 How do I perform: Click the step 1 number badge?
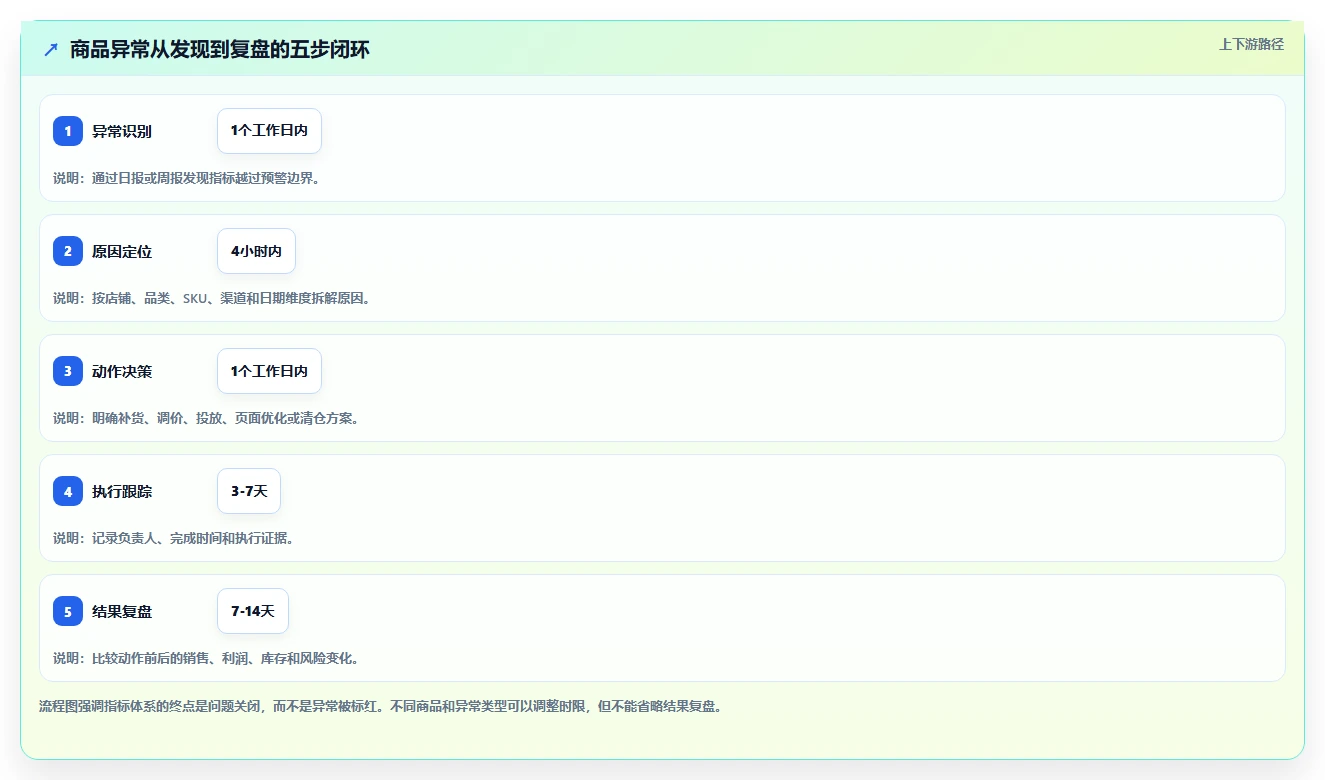pos(68,131)
